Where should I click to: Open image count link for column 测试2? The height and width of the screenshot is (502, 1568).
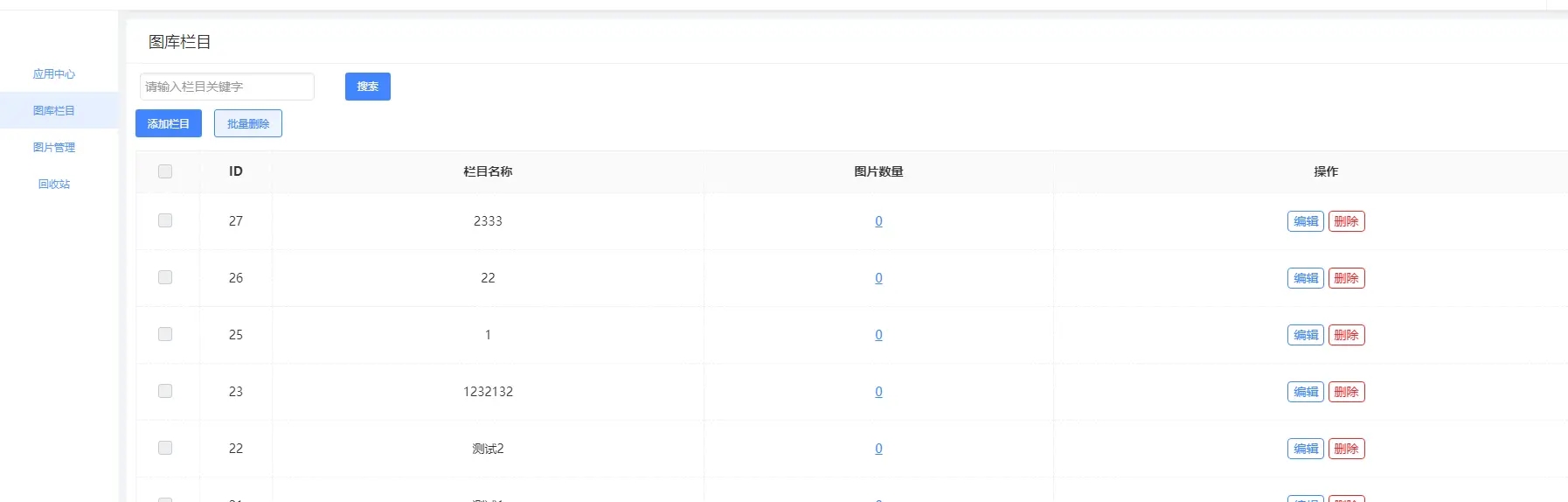[878, 449]
